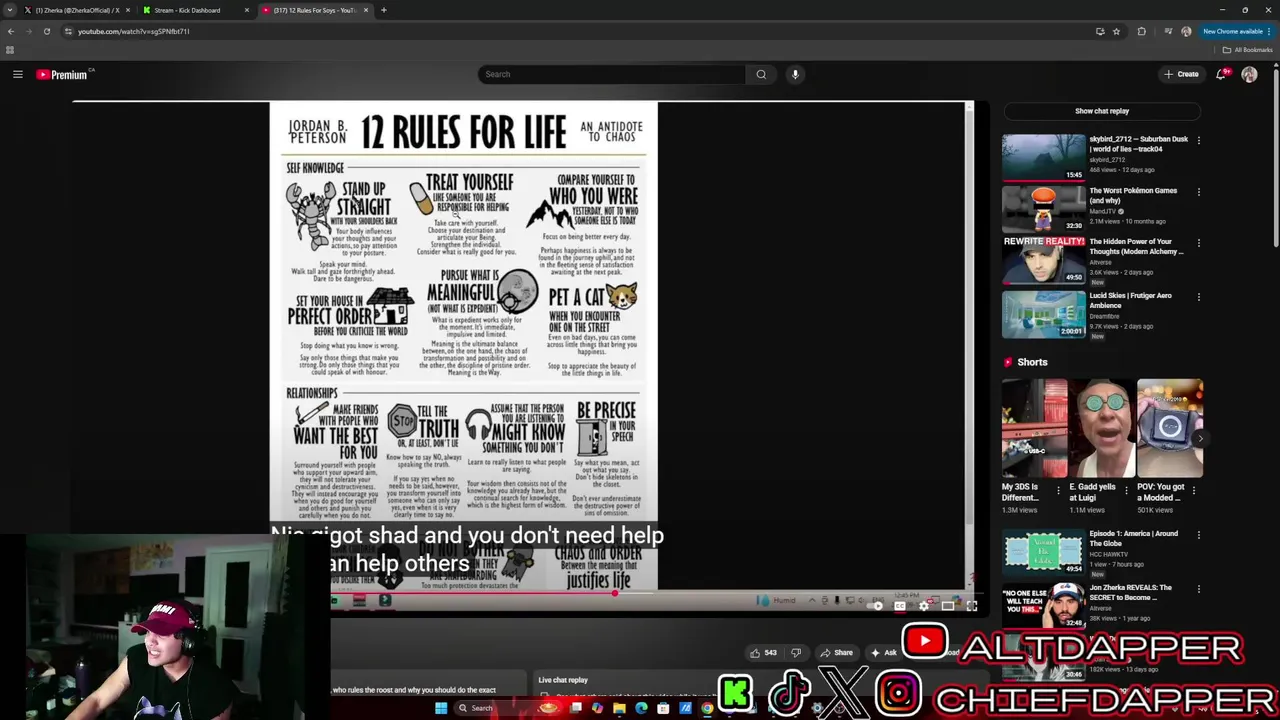
Task: Like the video with 543 likes
Action: tap(763, 653)
